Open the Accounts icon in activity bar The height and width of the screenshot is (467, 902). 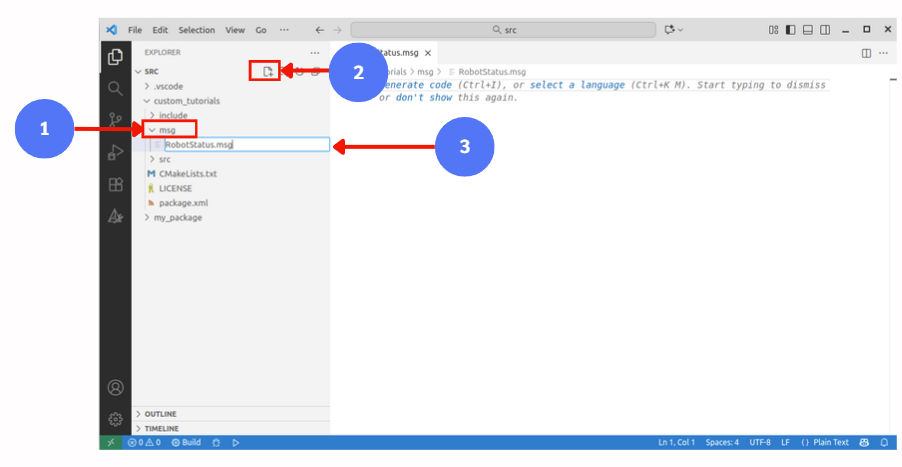coord(115,387)
